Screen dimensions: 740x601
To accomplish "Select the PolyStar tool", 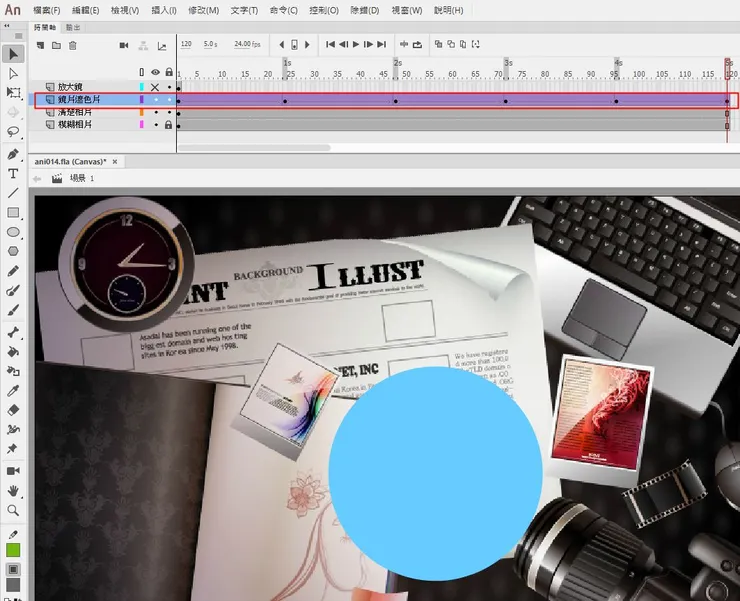I will click(13, 251).
